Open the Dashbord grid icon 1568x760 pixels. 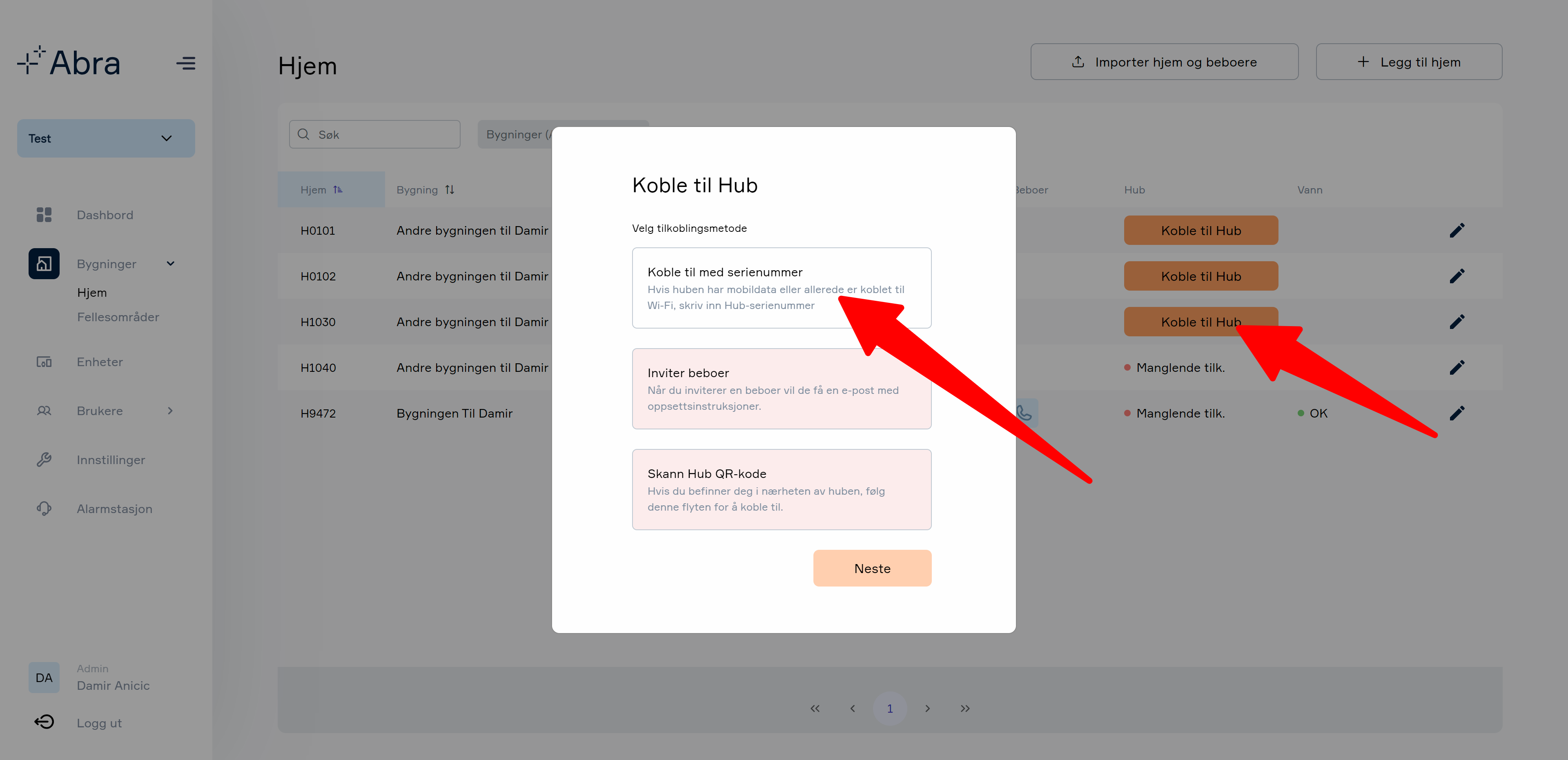(x=44, y=215)
